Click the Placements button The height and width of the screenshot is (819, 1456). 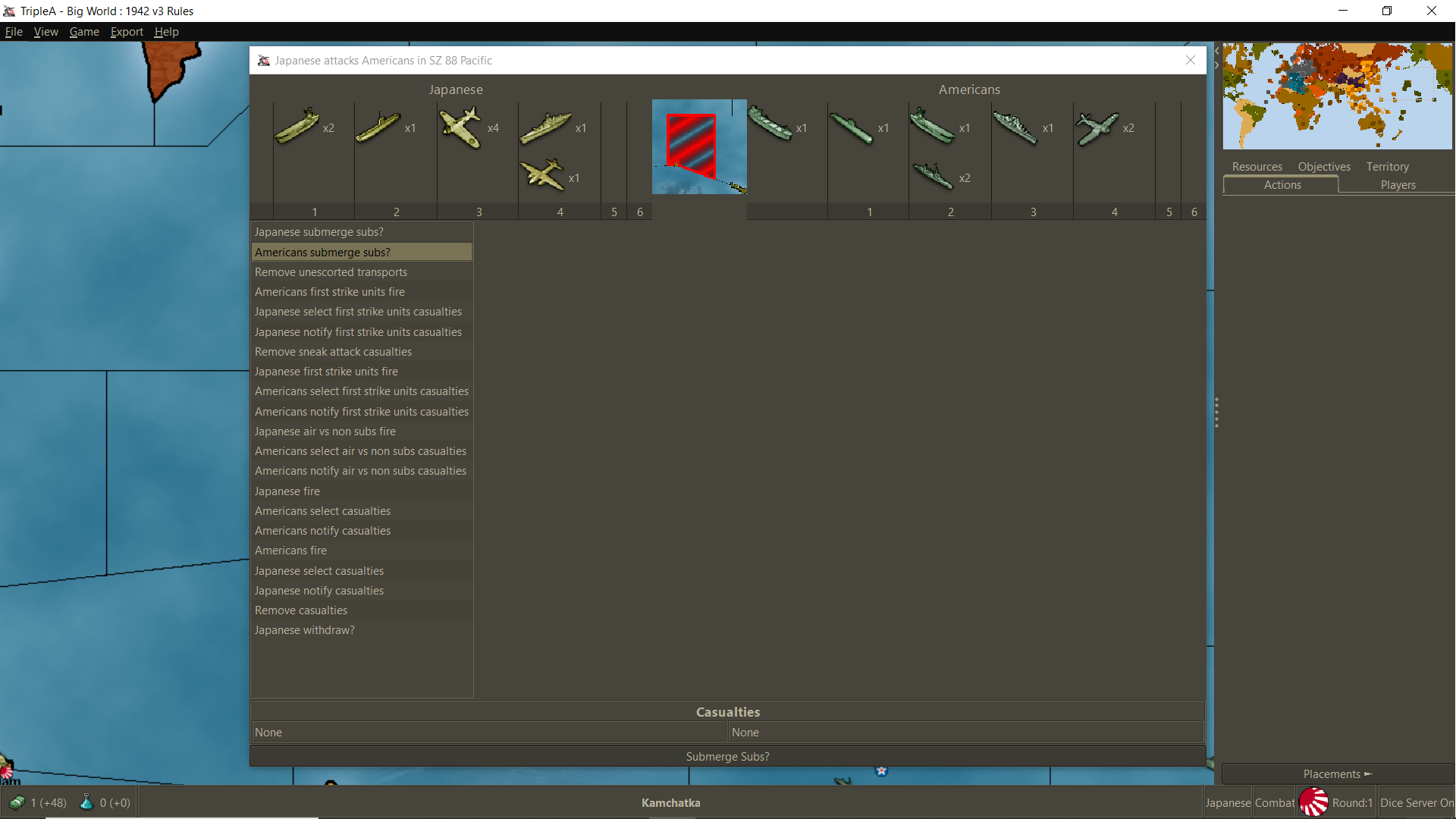(x=1337, y=774)
